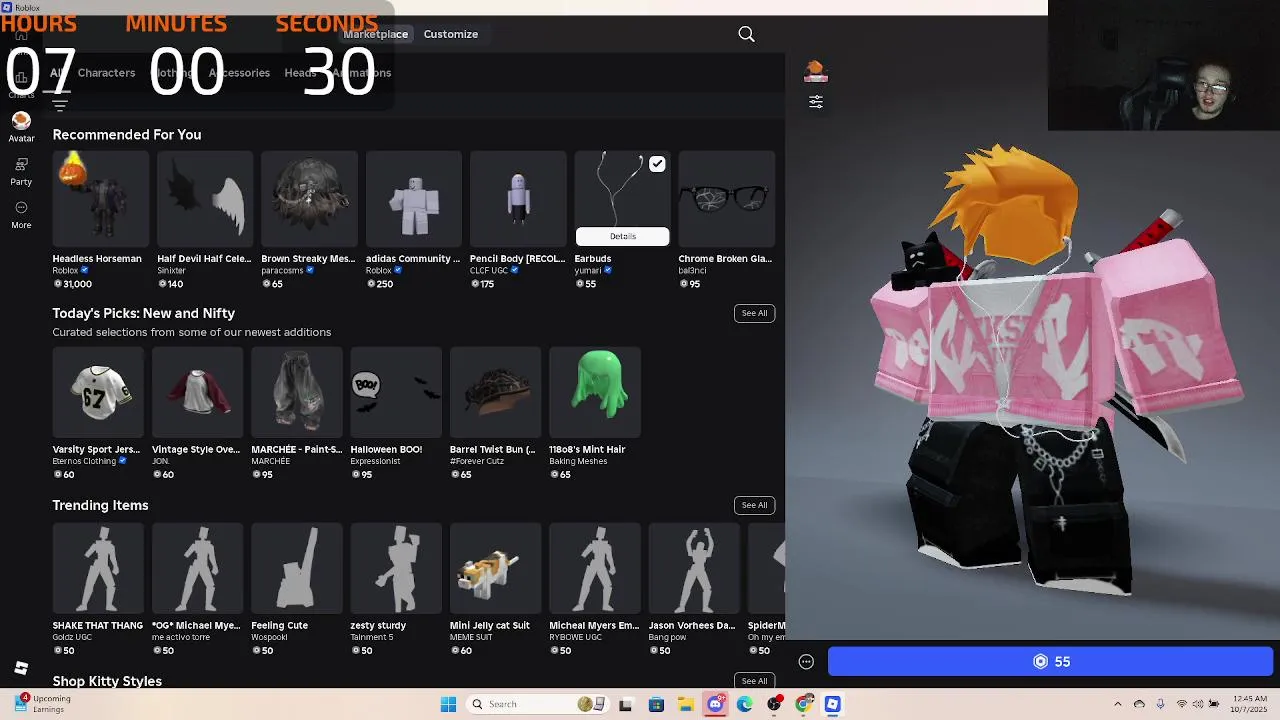This screenshot has height=720, width=1280.
Task: Click the 'Eternos Clothing' creator name
Action: (x=84, y=461)
